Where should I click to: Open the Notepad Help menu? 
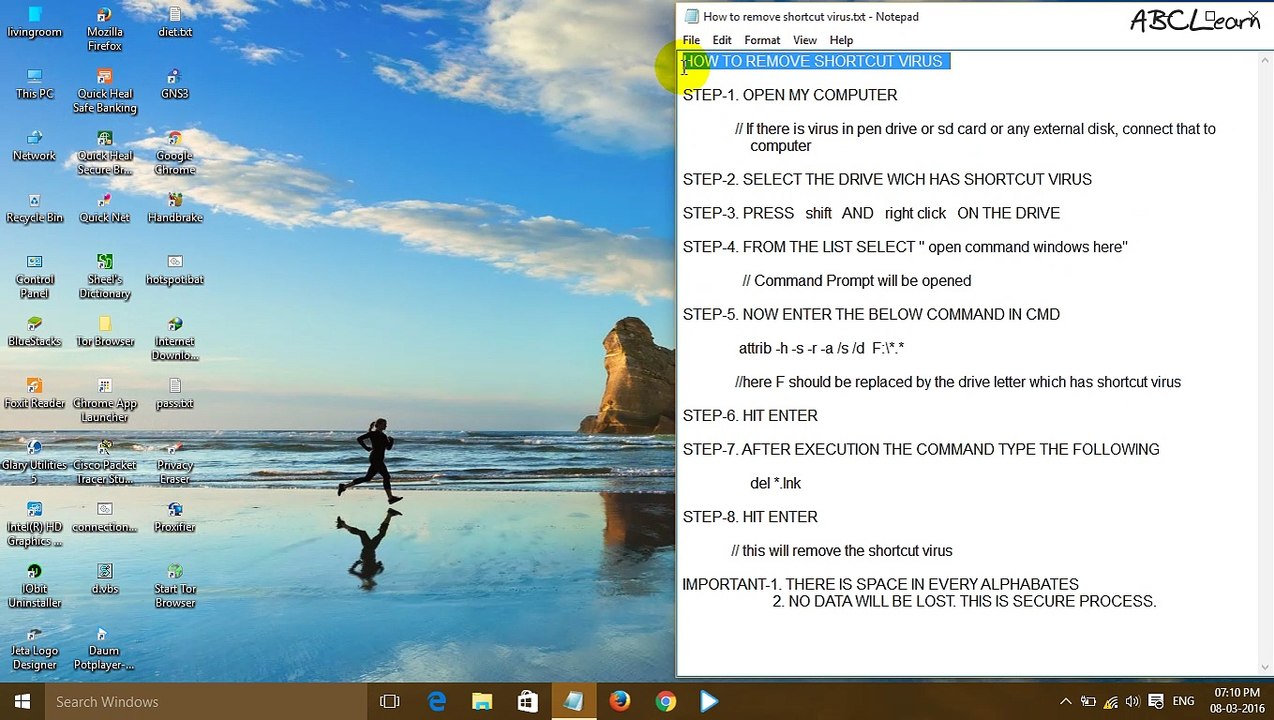coord(841,40)
